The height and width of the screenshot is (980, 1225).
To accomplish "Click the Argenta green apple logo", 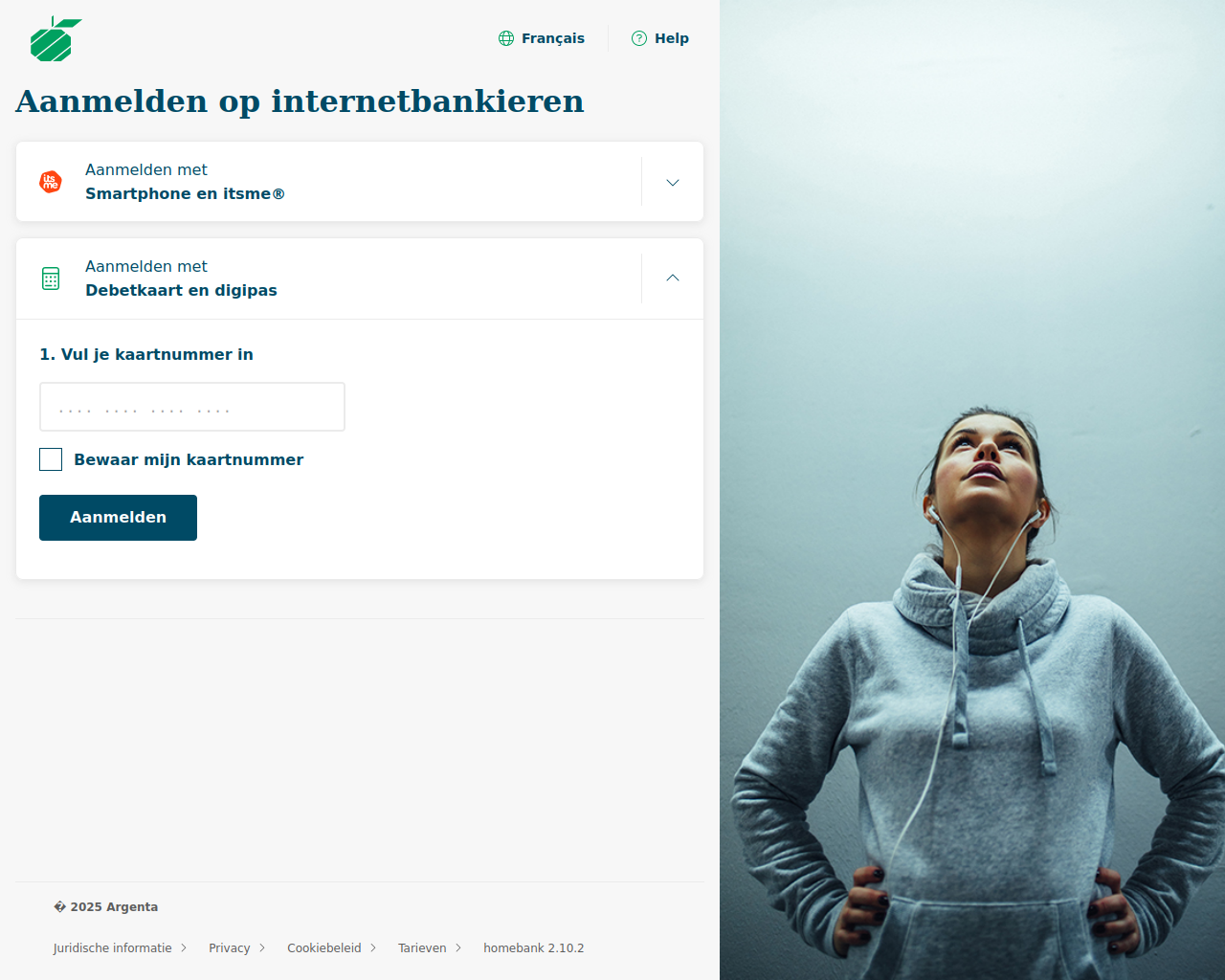I will [56, 39].
